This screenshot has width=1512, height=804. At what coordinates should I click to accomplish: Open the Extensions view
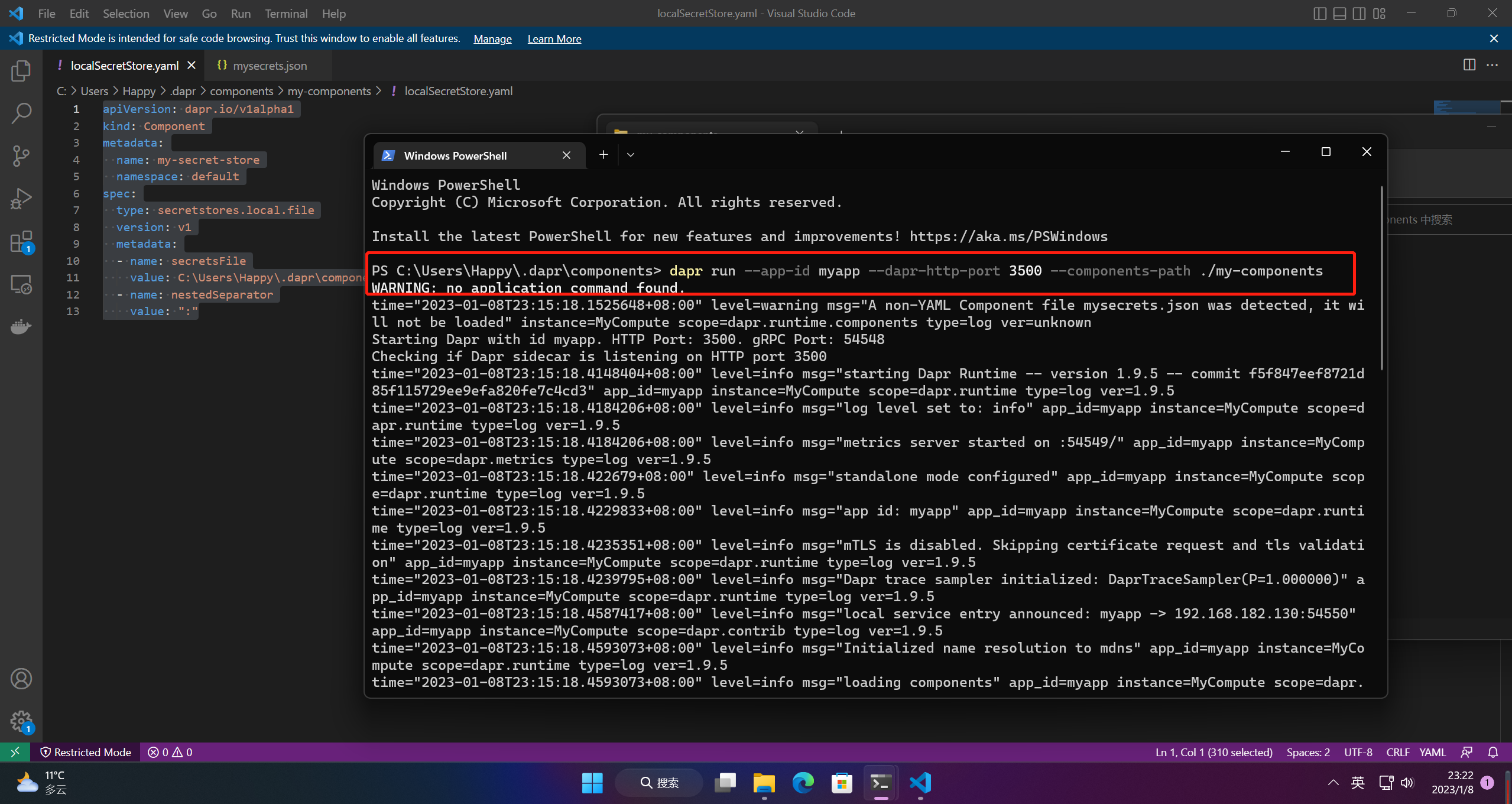(x=21, y=242)
